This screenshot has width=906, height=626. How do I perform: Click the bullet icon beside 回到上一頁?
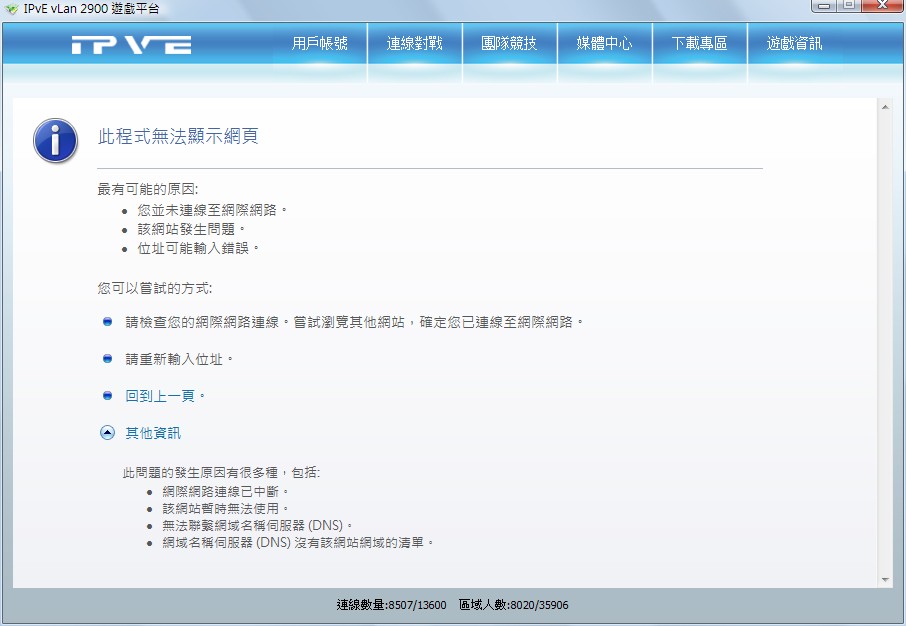click(x=108, y=395)
